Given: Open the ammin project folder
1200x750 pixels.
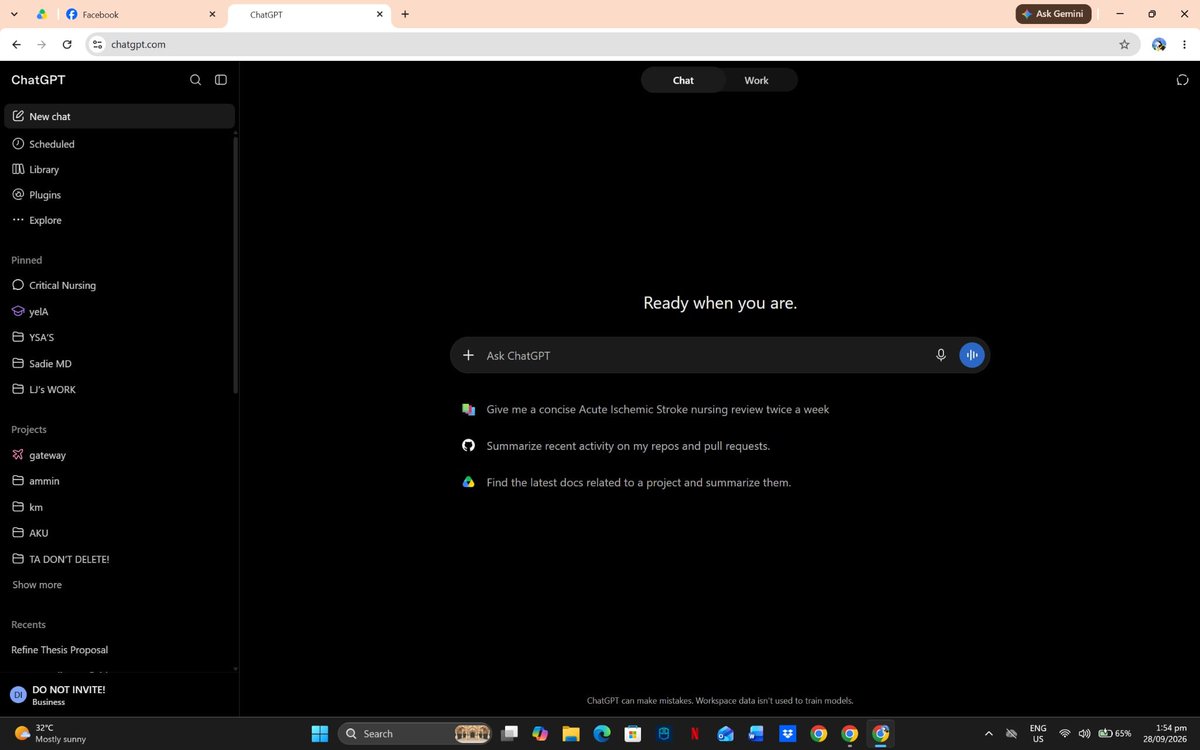Looking at the screenshot, I should pos(120,481).
